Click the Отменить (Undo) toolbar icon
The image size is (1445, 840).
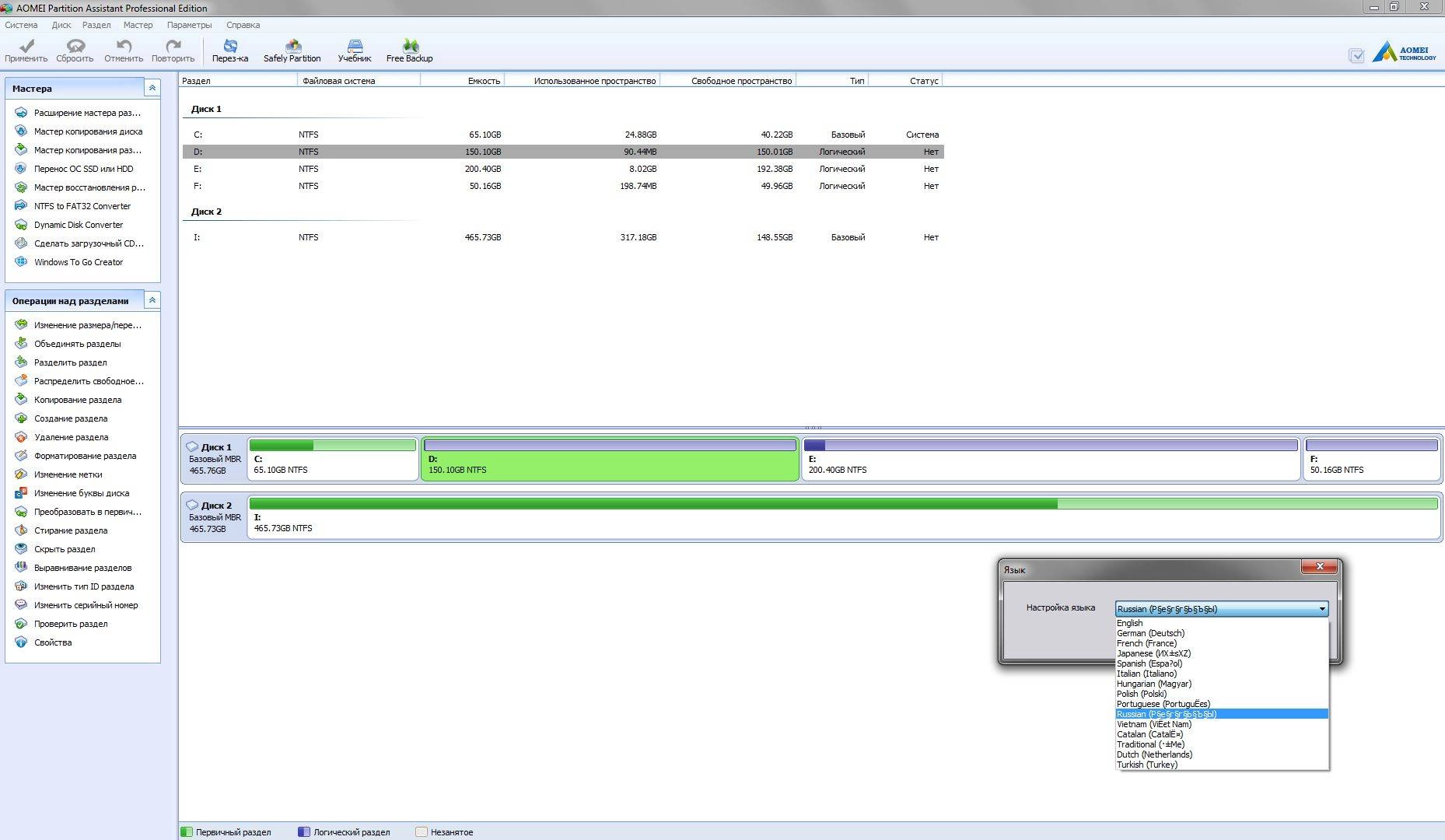click(124, 51)
